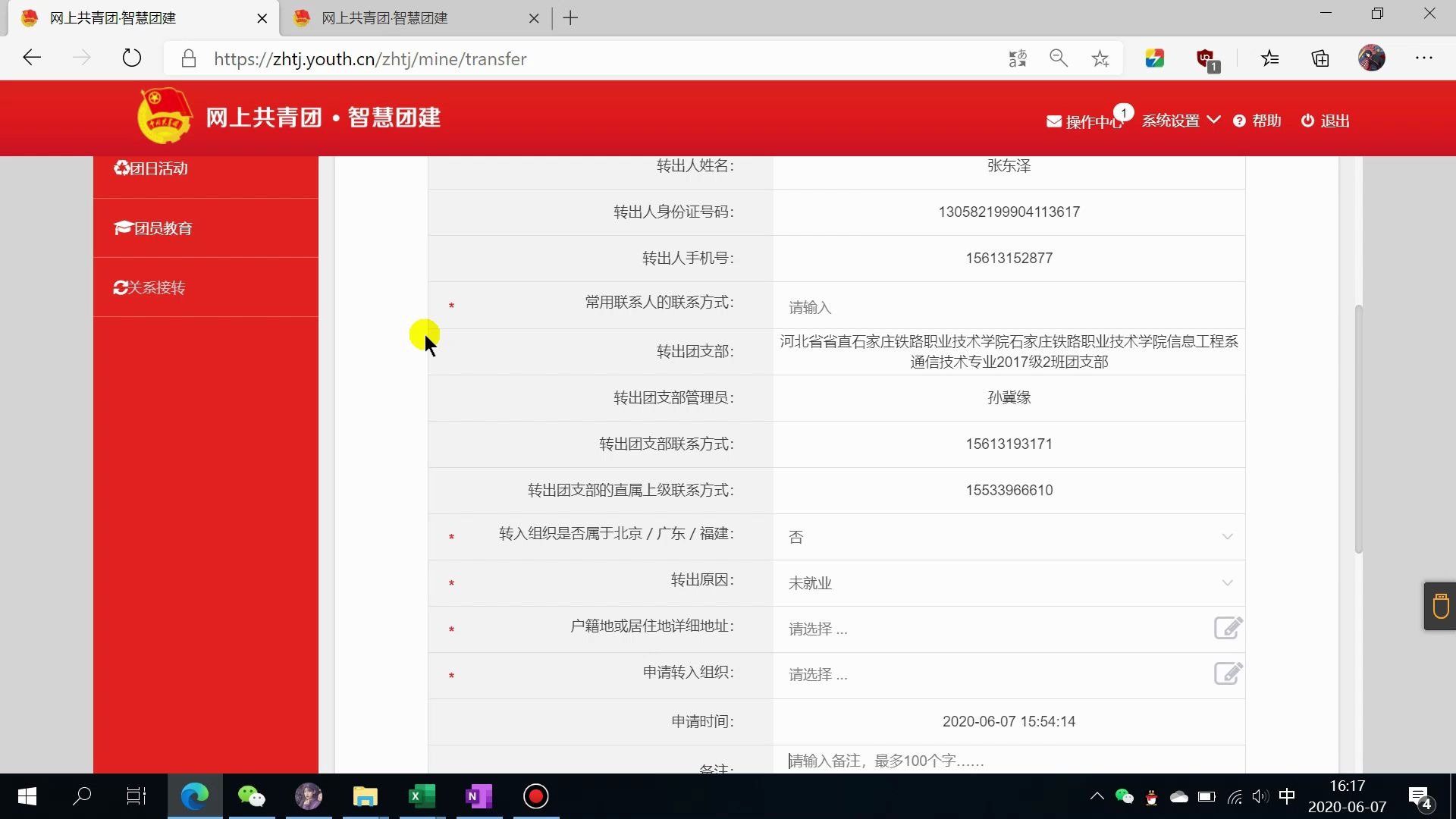
Task: Open File Explorer from taskbar
Action: [x=366, y=796]
